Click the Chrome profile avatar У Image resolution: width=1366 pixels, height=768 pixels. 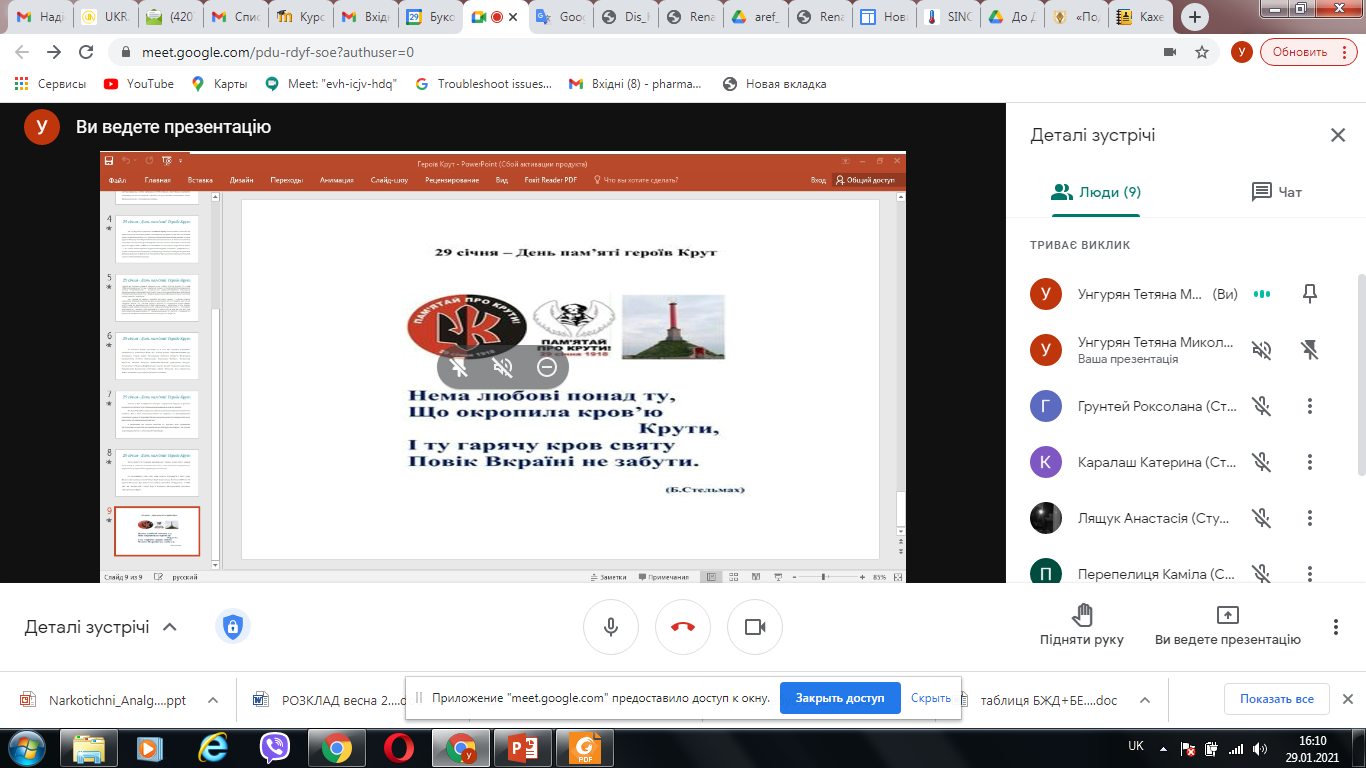tap(1241, 52)
